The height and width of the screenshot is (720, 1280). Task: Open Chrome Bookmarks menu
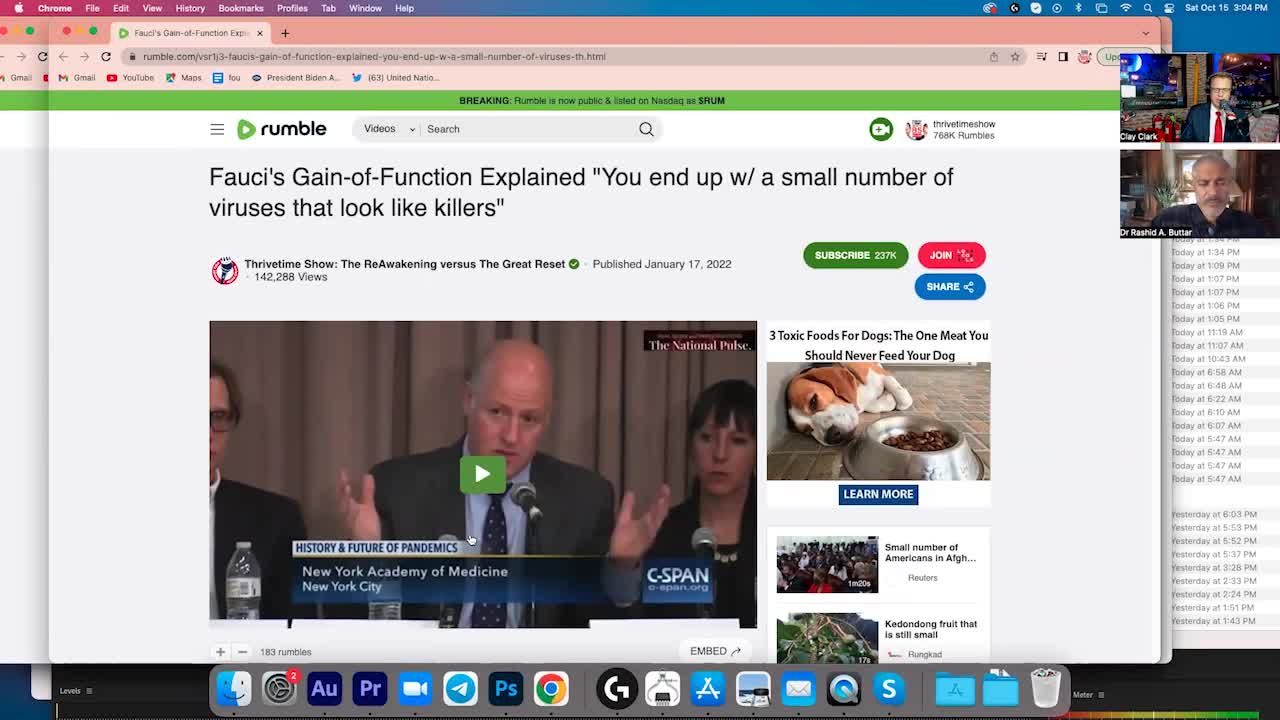[x=241, y=8]
